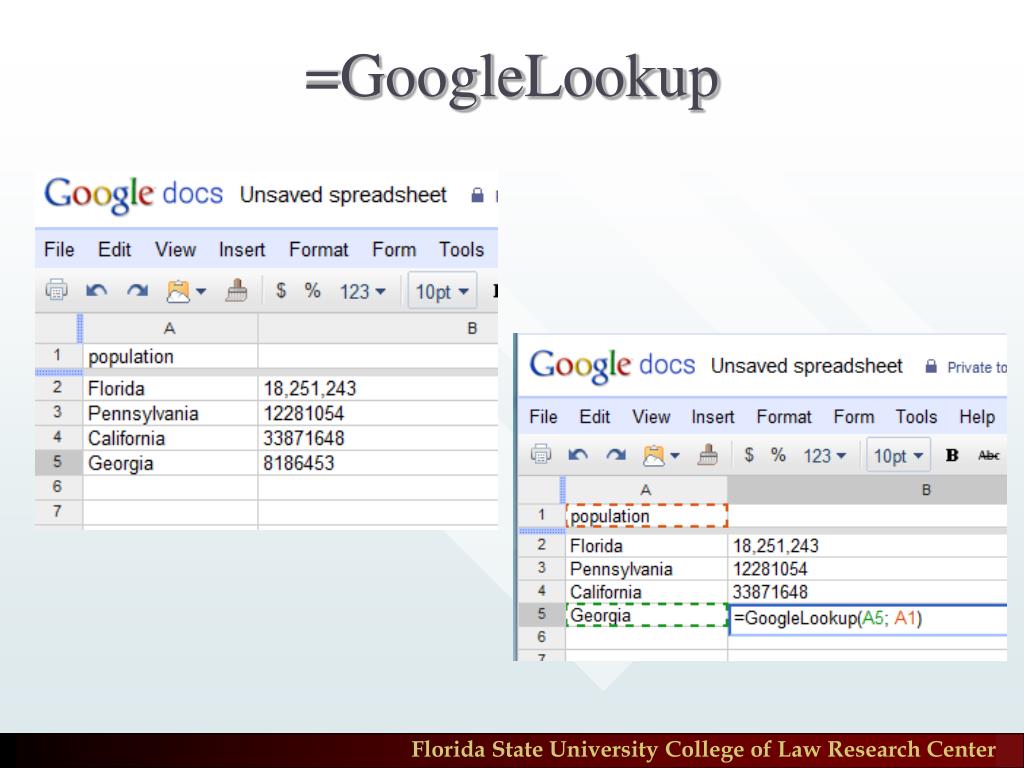Click right spreadsheet's Unsaved spreadsheet title
1024x768 pixels.
coord(807,366)
